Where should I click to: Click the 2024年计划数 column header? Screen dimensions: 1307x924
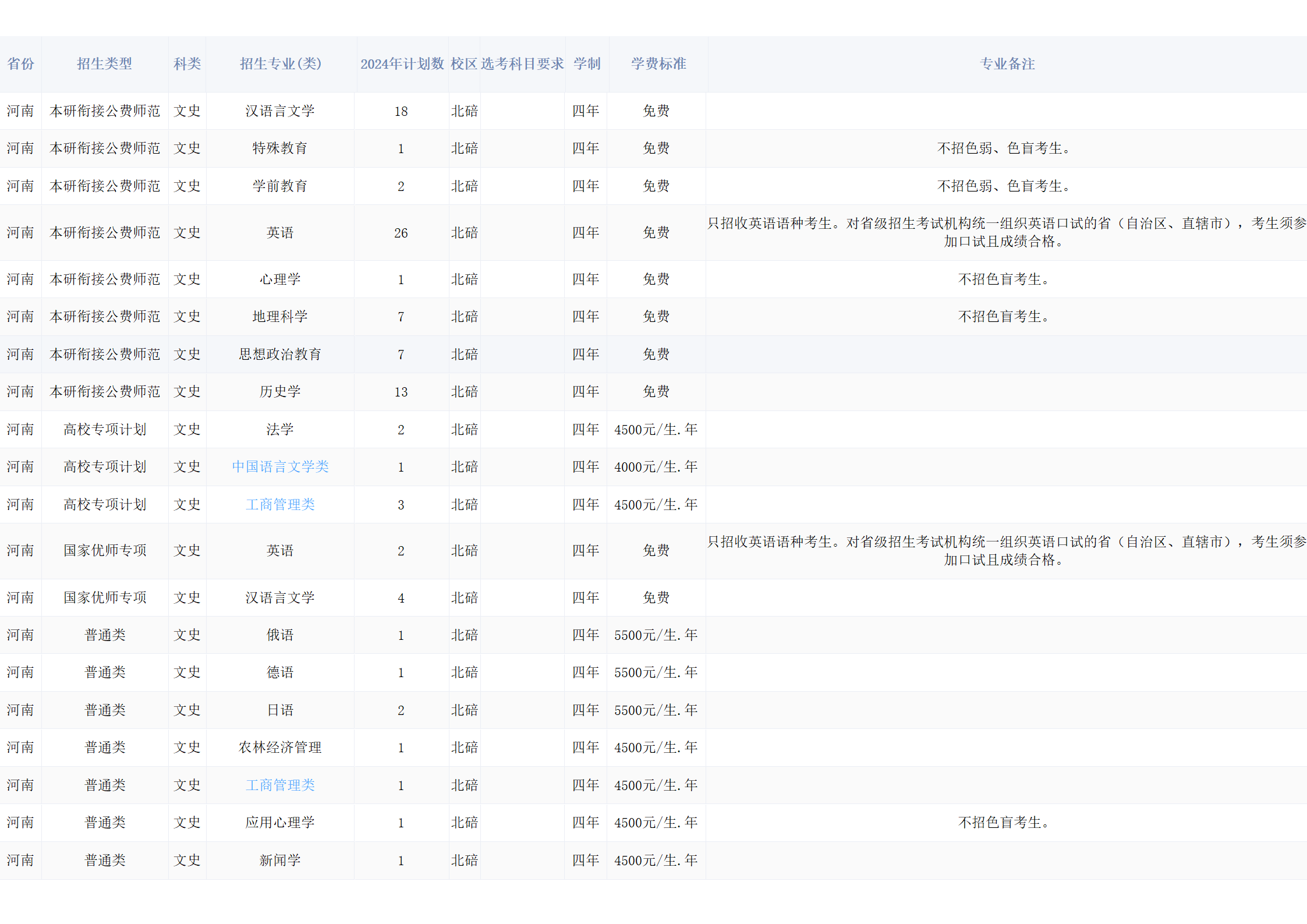pos(402,63)
